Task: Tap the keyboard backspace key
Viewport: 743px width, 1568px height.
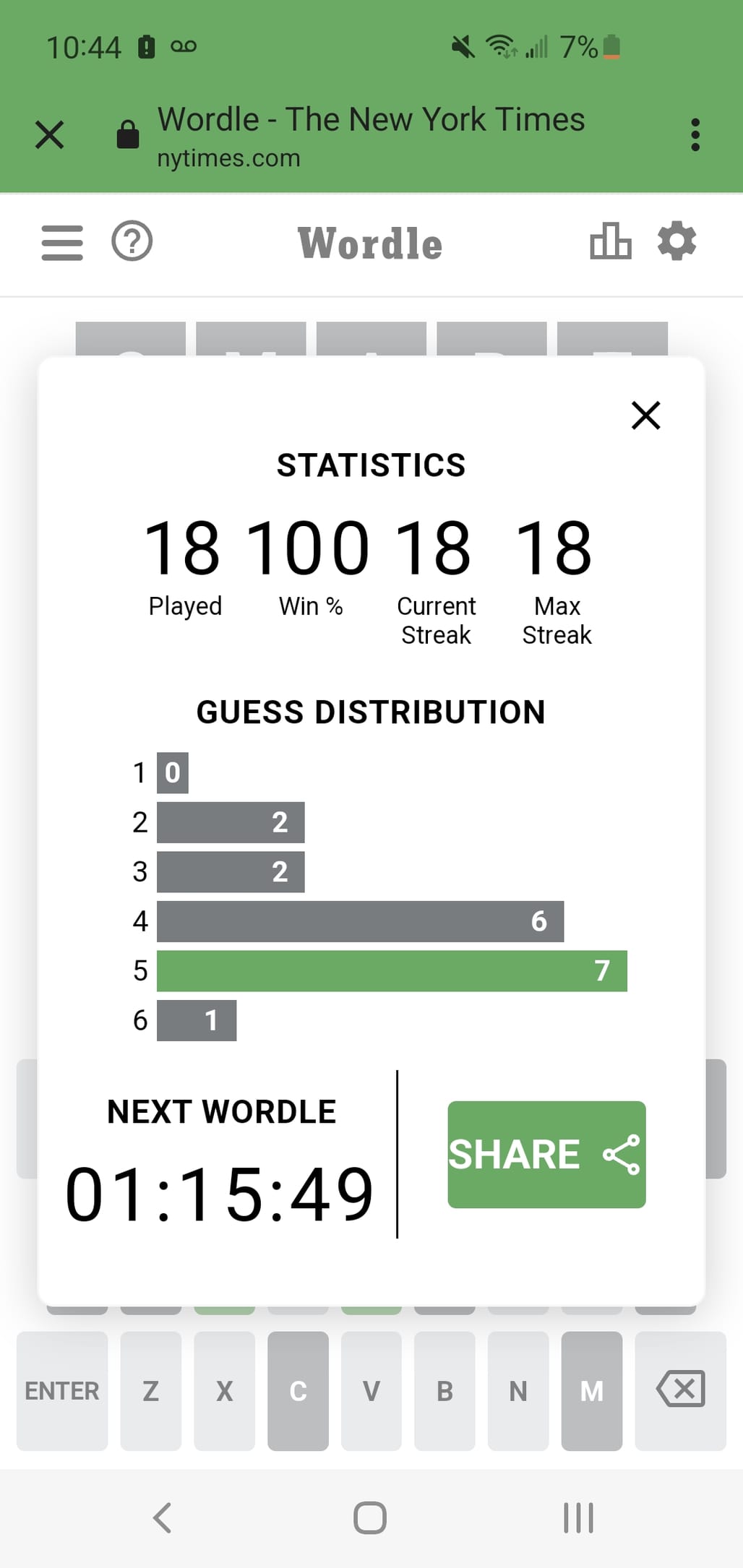Action: (x=680, y=1390)
